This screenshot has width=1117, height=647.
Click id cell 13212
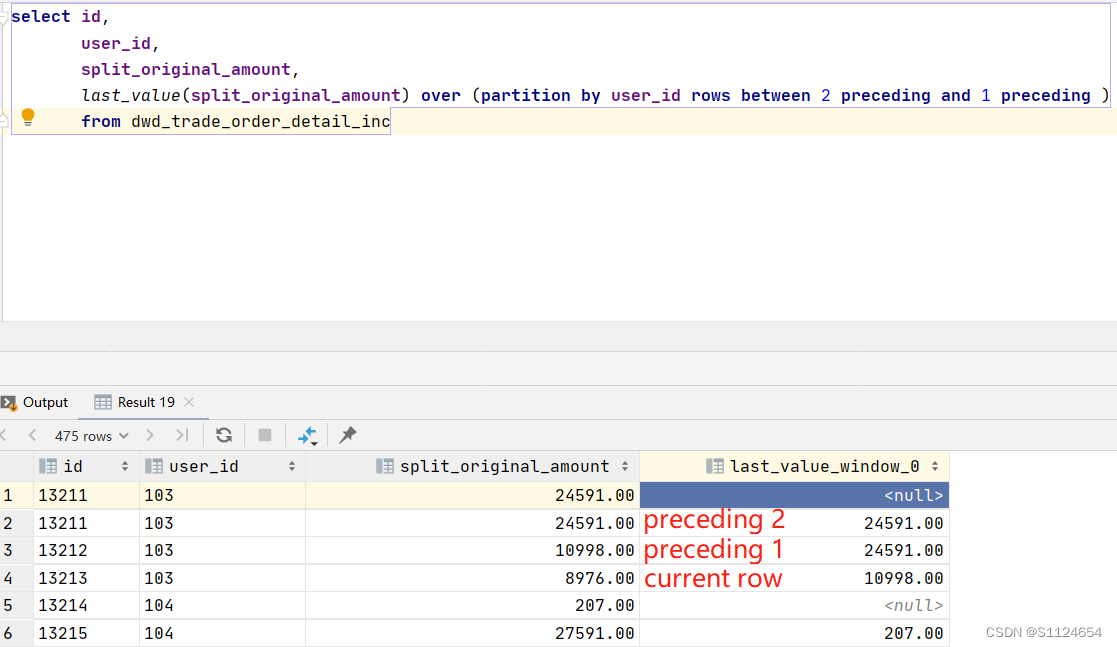(x=86, y=550)
